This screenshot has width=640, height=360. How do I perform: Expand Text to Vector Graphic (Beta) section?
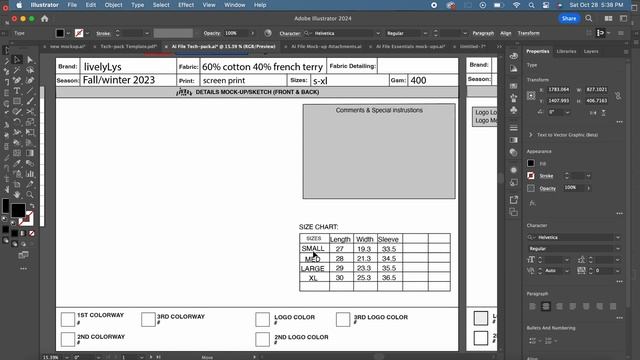pyautogui.click(x=531, y=135)
